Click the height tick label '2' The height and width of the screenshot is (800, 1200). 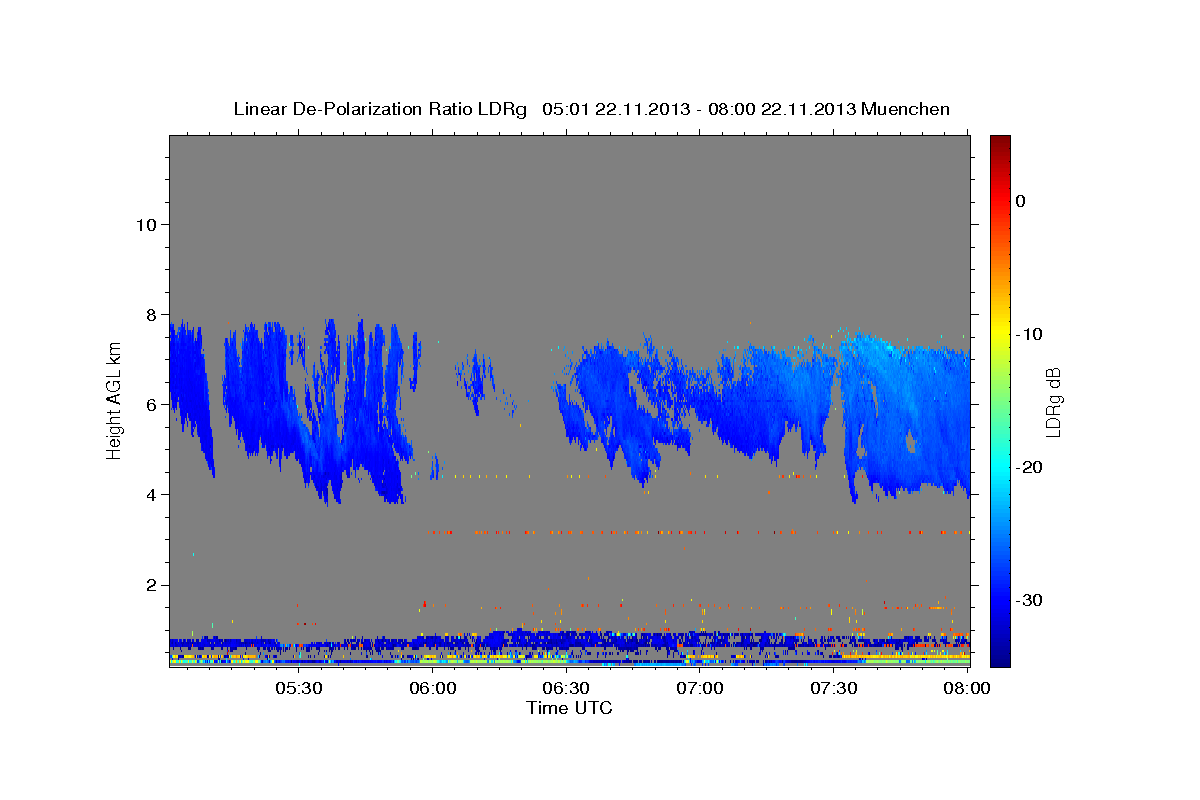tap(152, 584)
